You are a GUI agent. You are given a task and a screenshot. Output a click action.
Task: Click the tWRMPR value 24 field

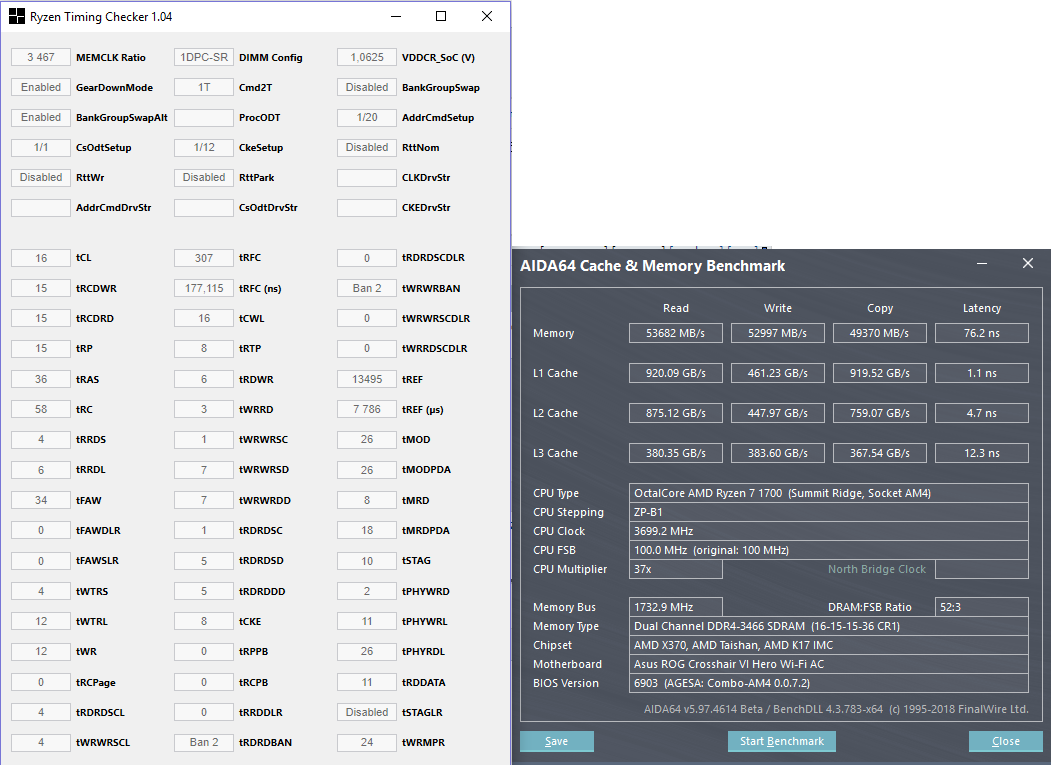click(367, 742)
